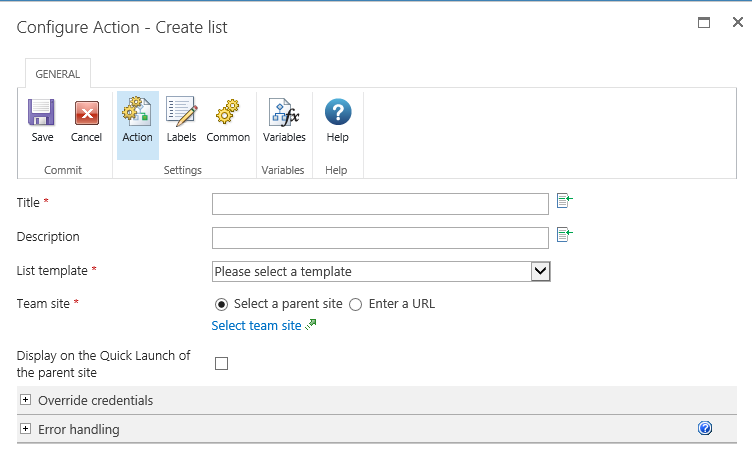This screenshot has height=459, width=752.
Task: Switch to the GENERAL ribbon tab
Action: click(x=58, y=74)
